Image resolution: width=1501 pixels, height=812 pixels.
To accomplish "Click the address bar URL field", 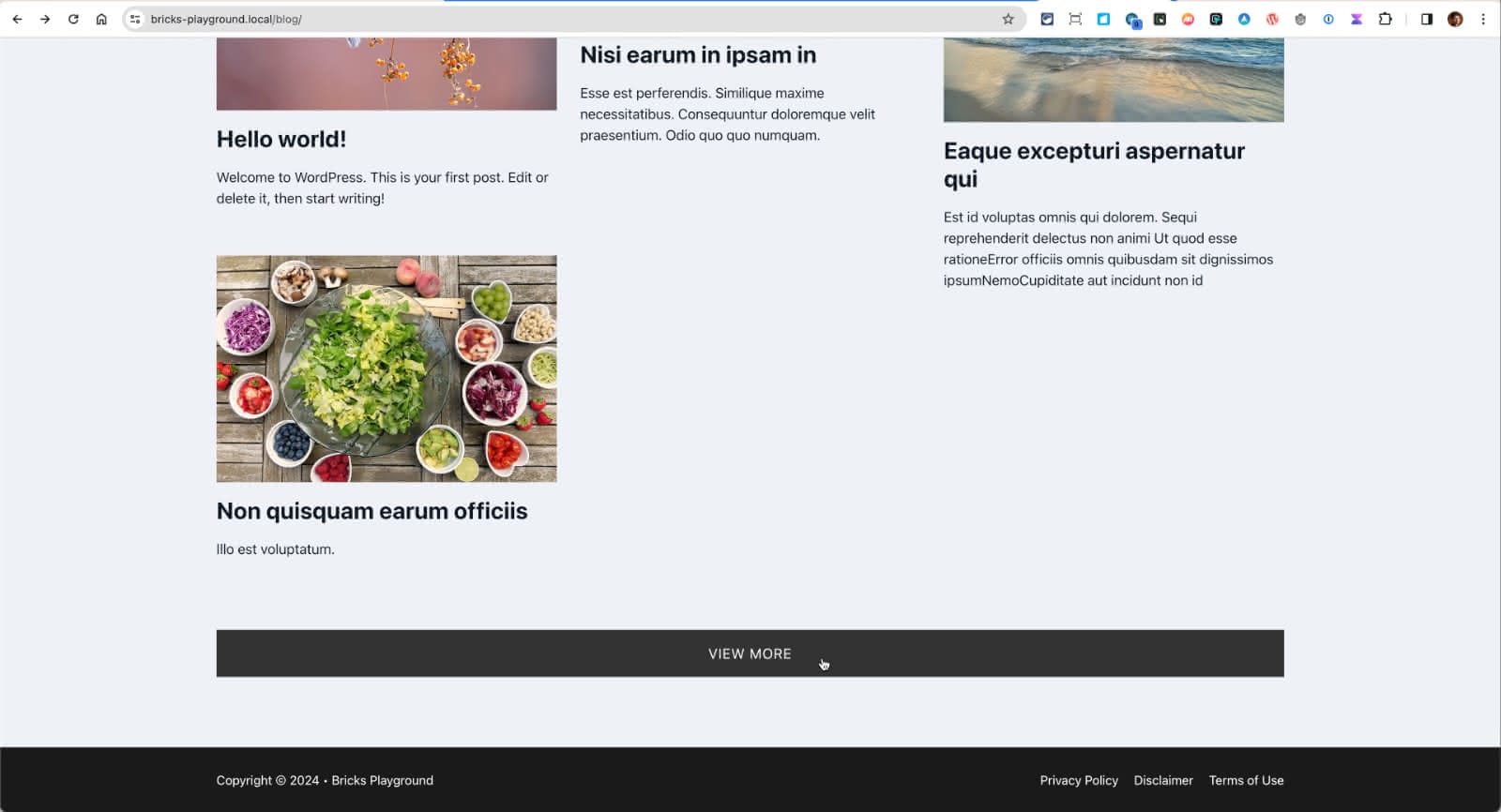I will pyautogui.click(x=563, y=19).
